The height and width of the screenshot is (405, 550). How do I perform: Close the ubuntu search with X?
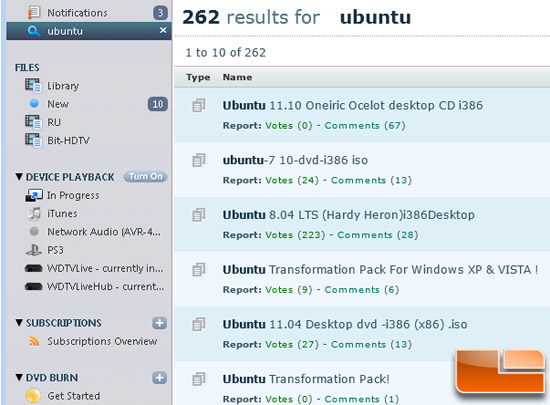(x=163, y=31)
